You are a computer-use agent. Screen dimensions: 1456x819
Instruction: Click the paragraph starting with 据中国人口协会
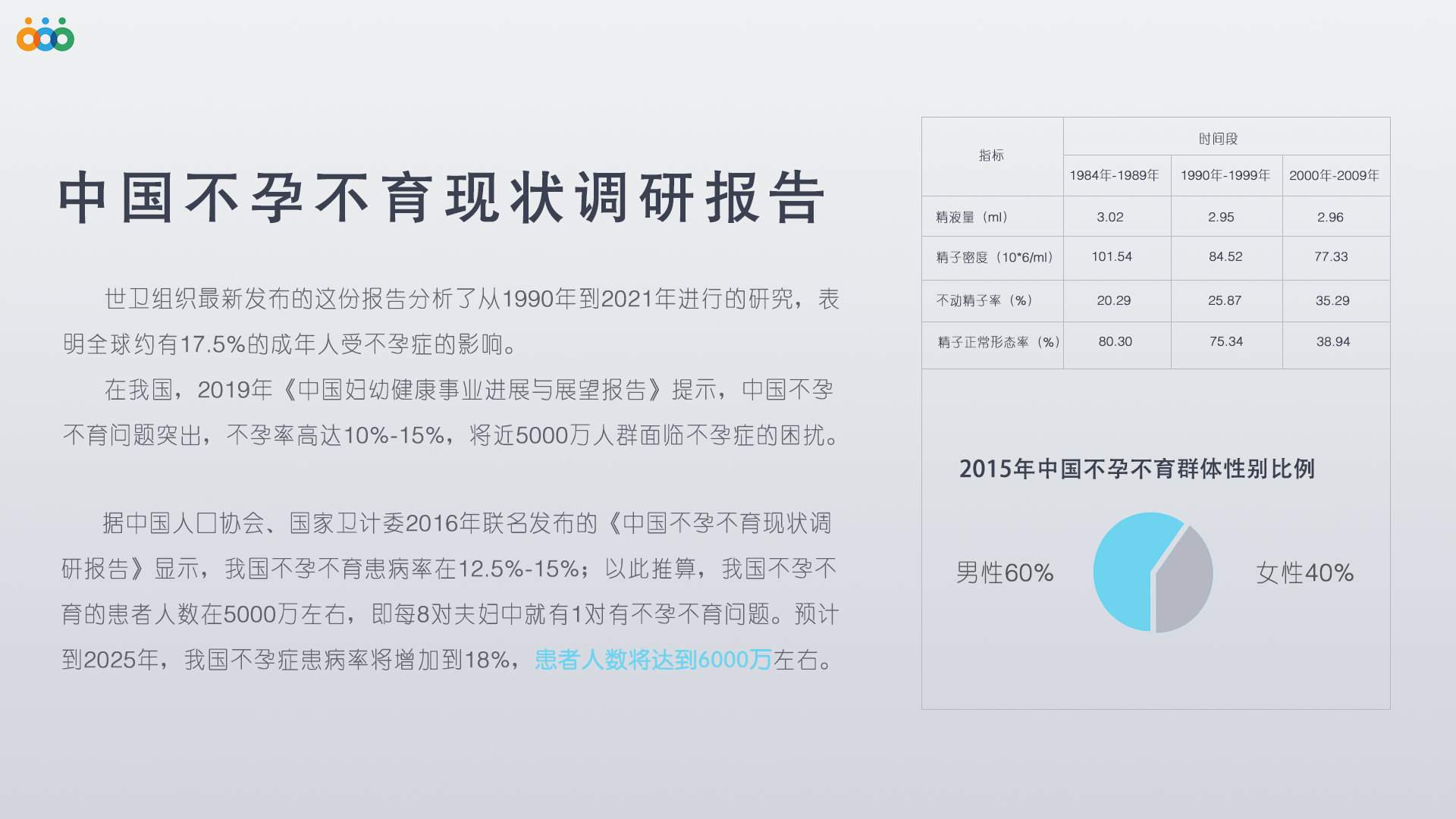click(x=450, y=591)
